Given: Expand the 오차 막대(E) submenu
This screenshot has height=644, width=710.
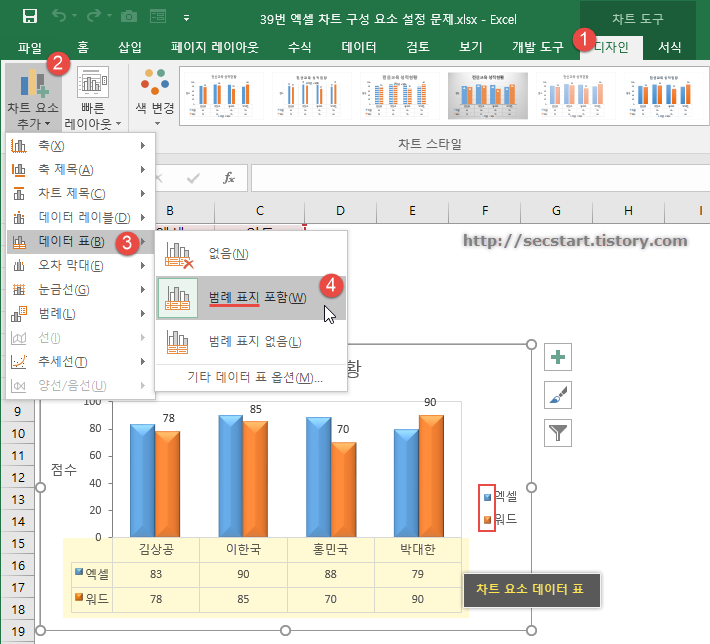Looking at the screenshot, I should 81,266.
